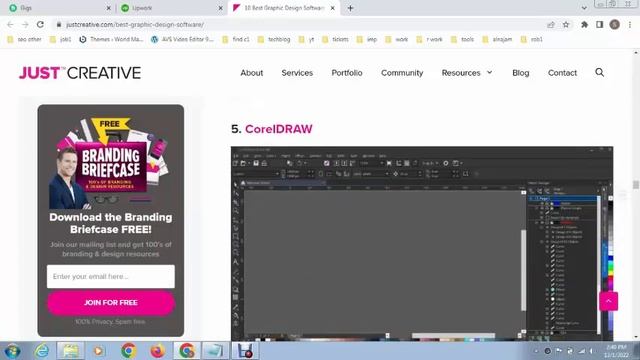Click the pink back-to-top arrow button

point(608,301)
